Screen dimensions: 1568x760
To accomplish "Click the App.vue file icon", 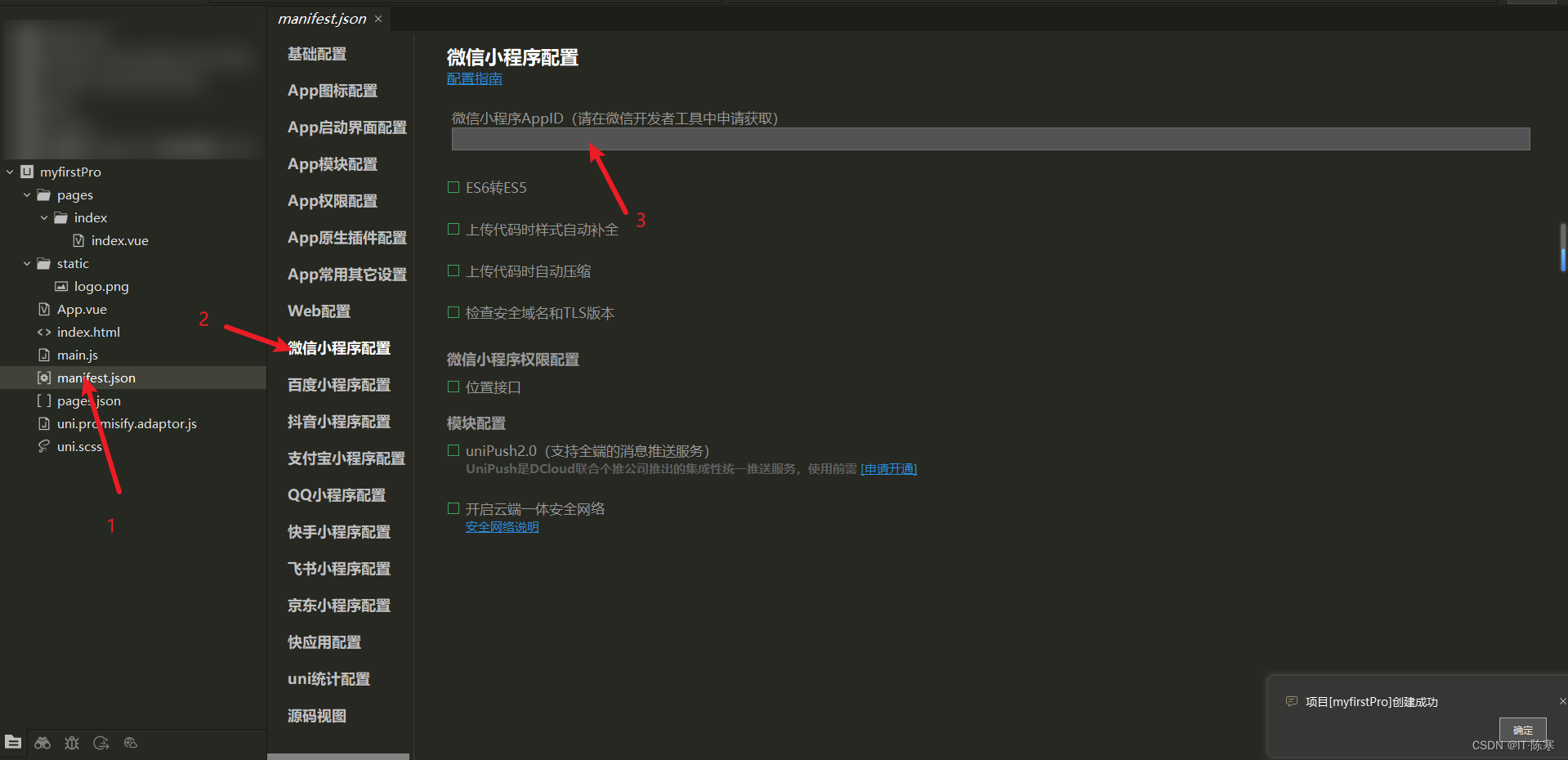I will 44,309.
